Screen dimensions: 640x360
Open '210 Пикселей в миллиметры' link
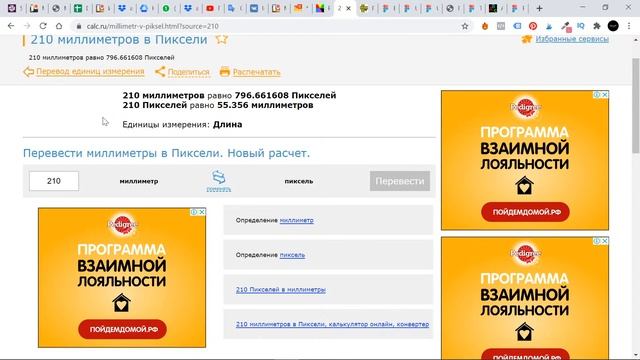click(x=280, y=289)
